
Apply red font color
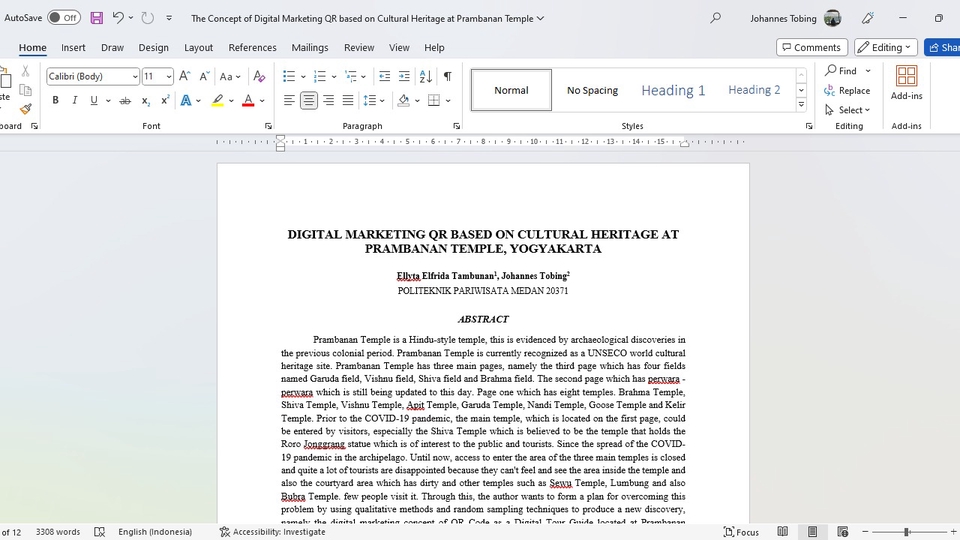(248, 100)
